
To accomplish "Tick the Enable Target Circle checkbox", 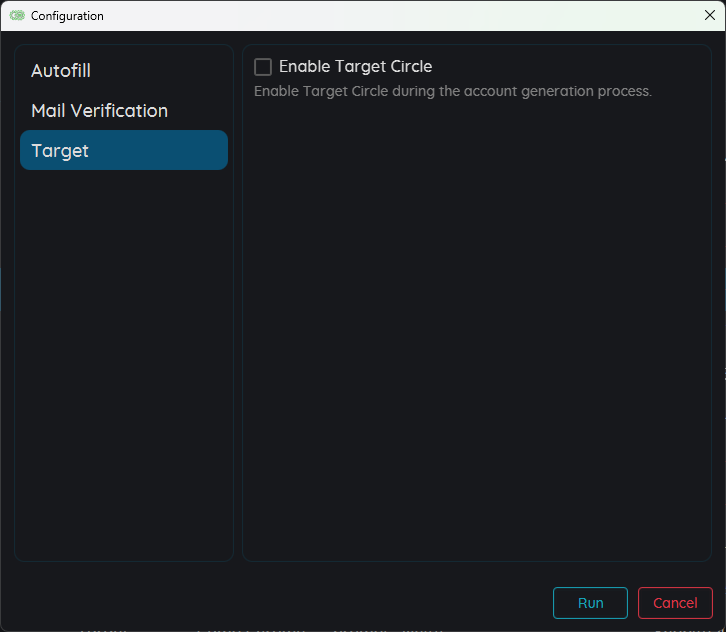I will point(263,67).
